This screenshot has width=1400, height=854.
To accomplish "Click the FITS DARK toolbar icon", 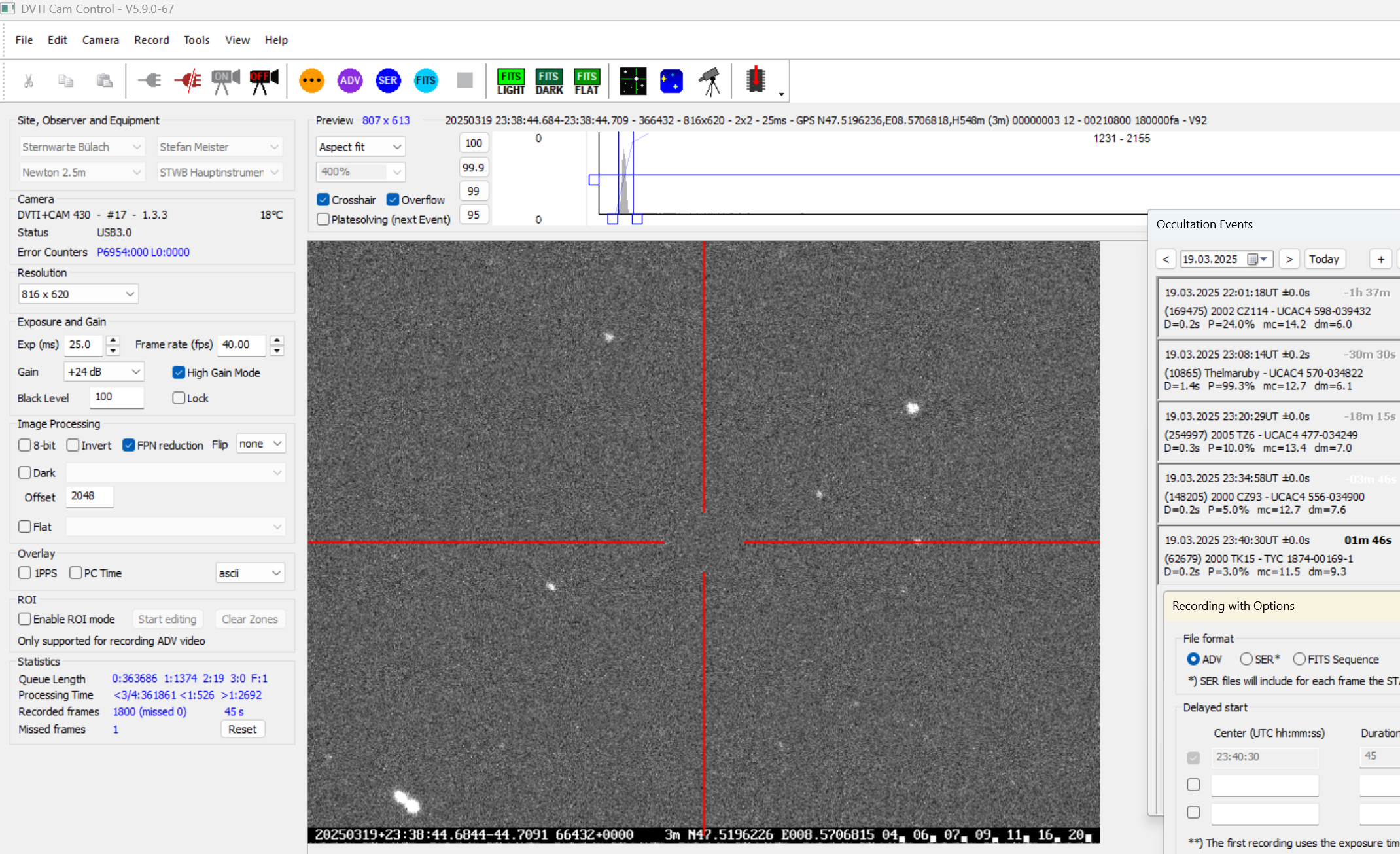I will [549, 82].
